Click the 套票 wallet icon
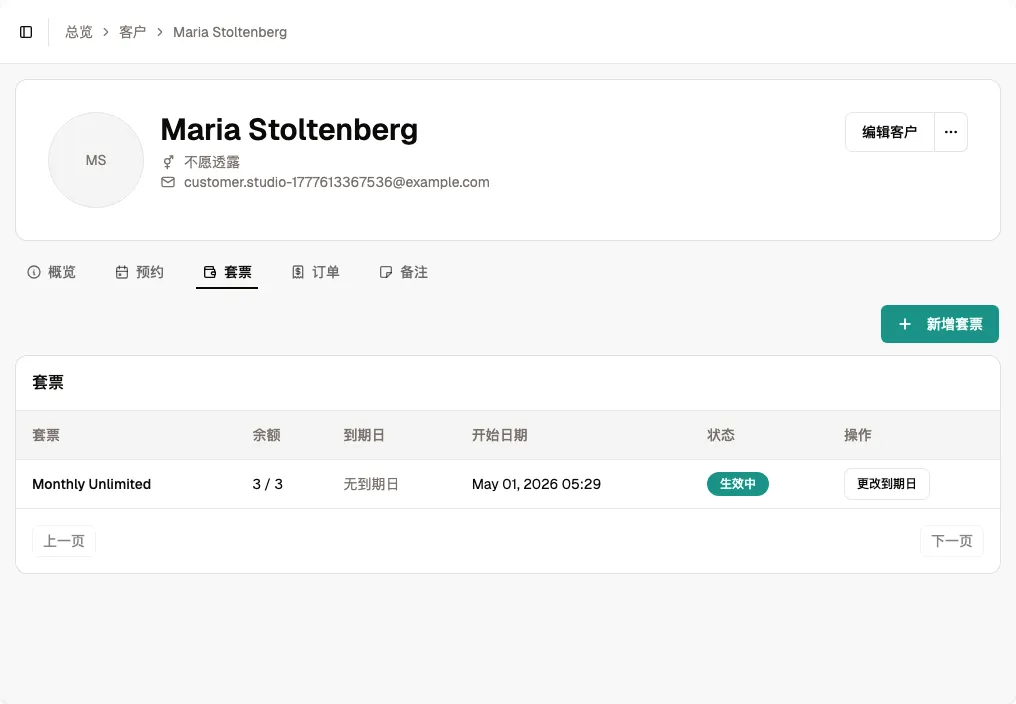 coord(210,272)
